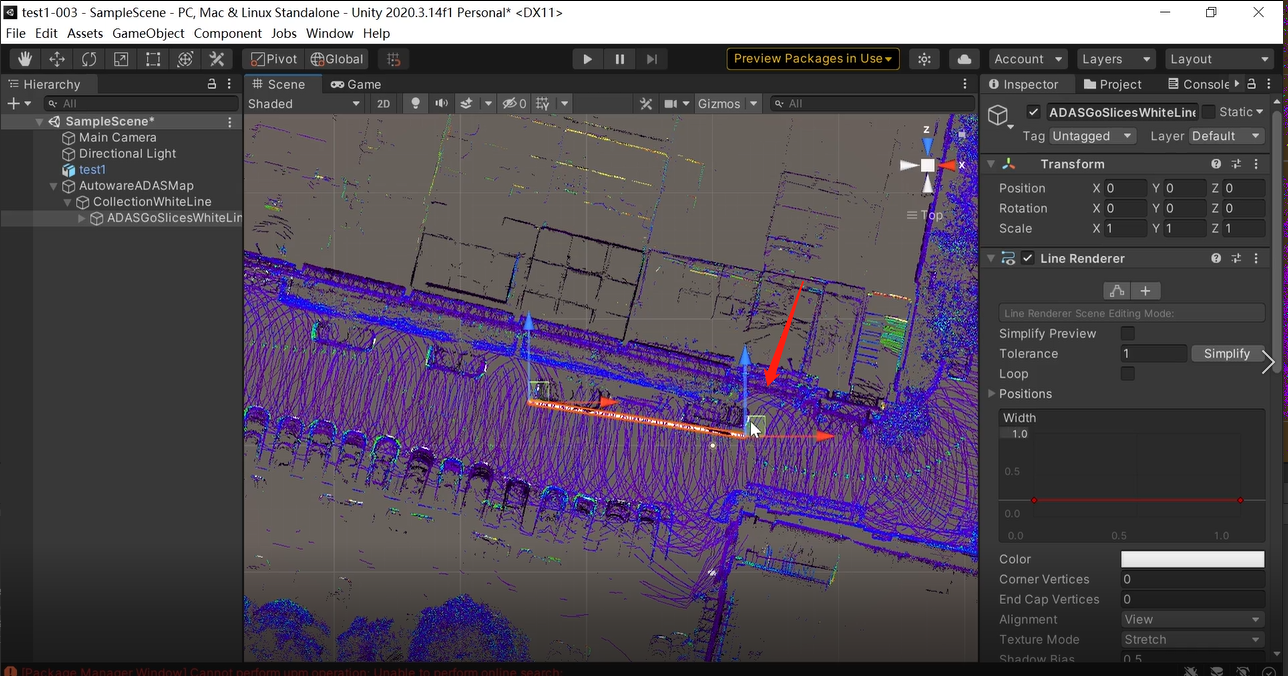
Task: Click Line Renderer edit points icon
Action: pyautogui.click(x=1117, y=291)
